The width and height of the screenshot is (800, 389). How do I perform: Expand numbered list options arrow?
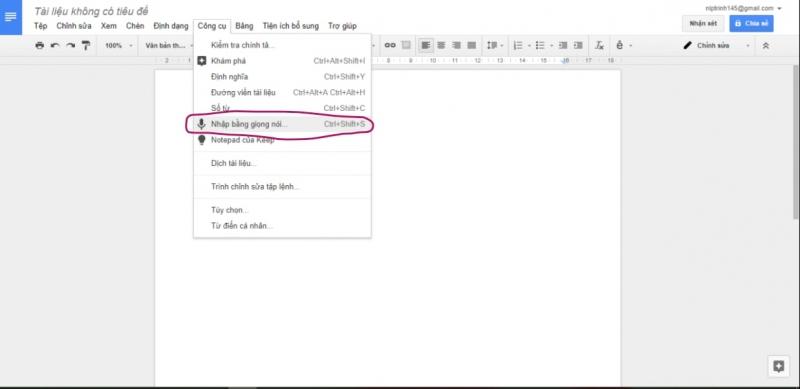pos(529,45)
